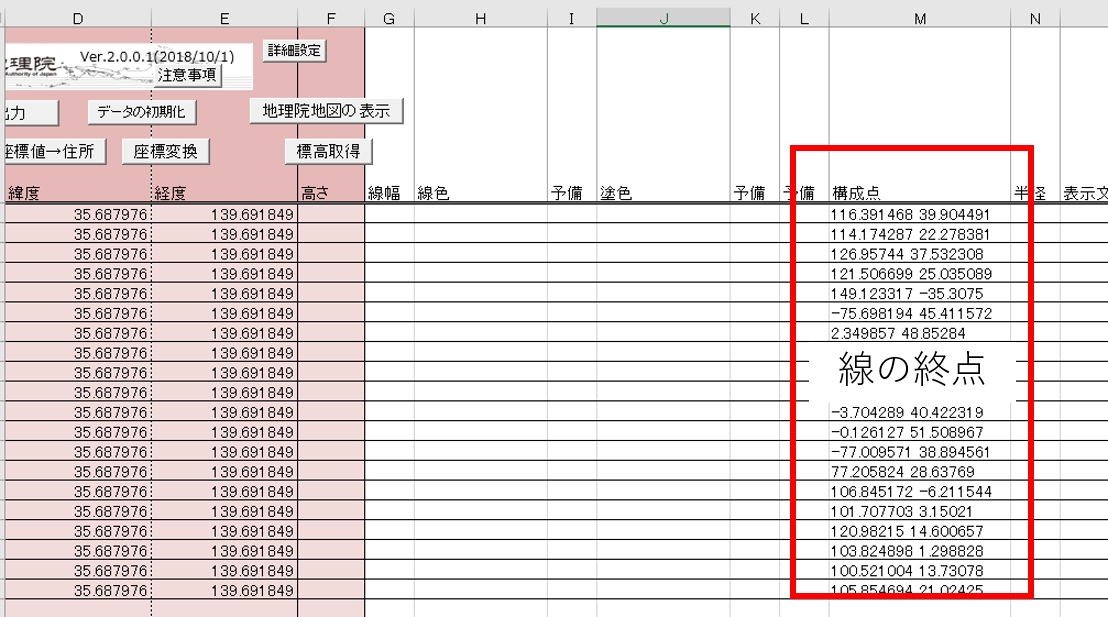Click データの初期化 to reset data
Viewport: 1108px width, 617px height.
pyautogui.click(x=141, y=112)
